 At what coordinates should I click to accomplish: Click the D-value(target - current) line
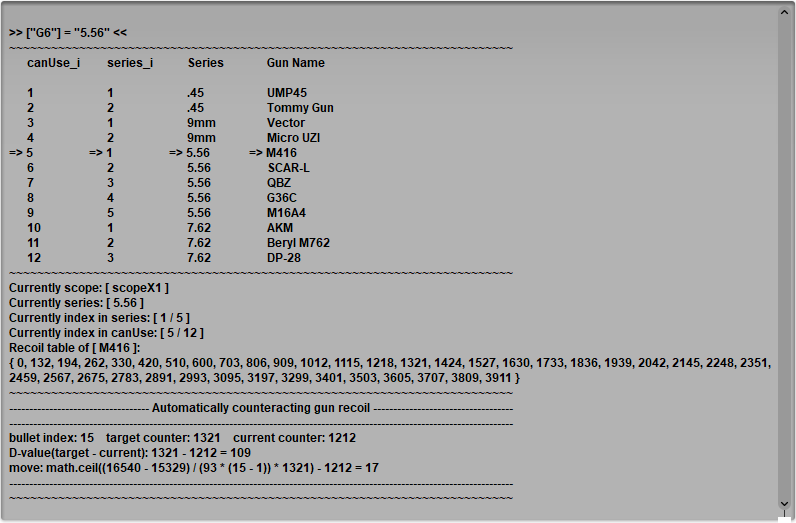(130, 453)
